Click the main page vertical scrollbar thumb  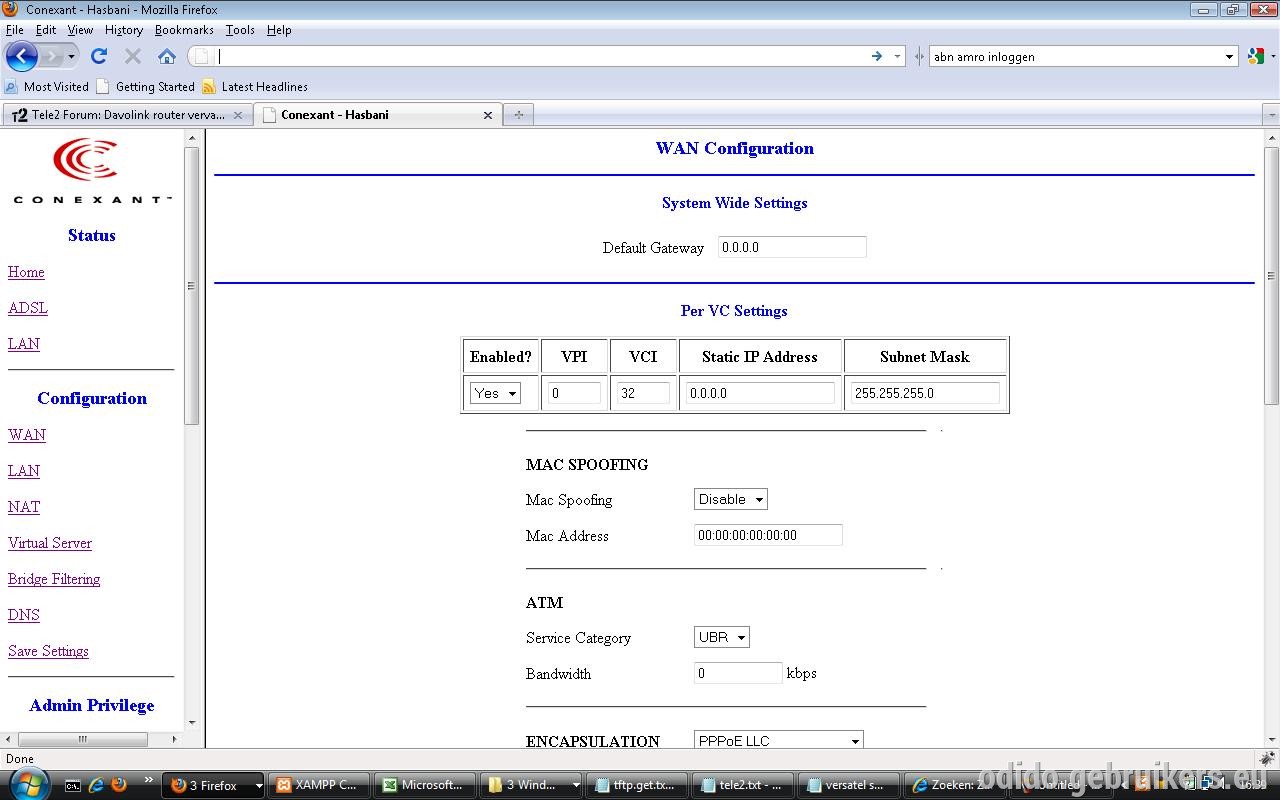pos(1272,275)
